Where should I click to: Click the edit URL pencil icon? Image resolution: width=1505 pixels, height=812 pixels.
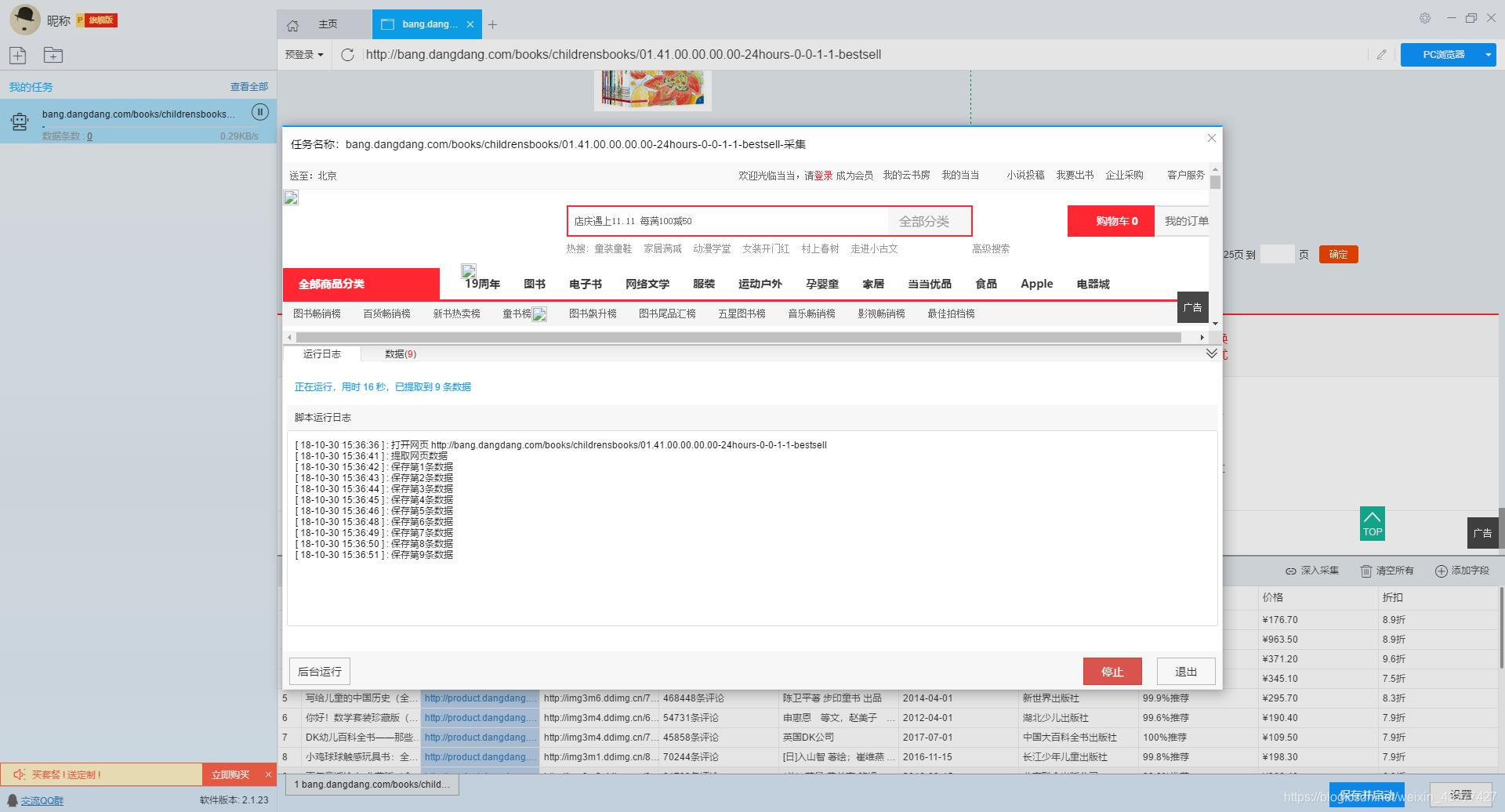1381,55
